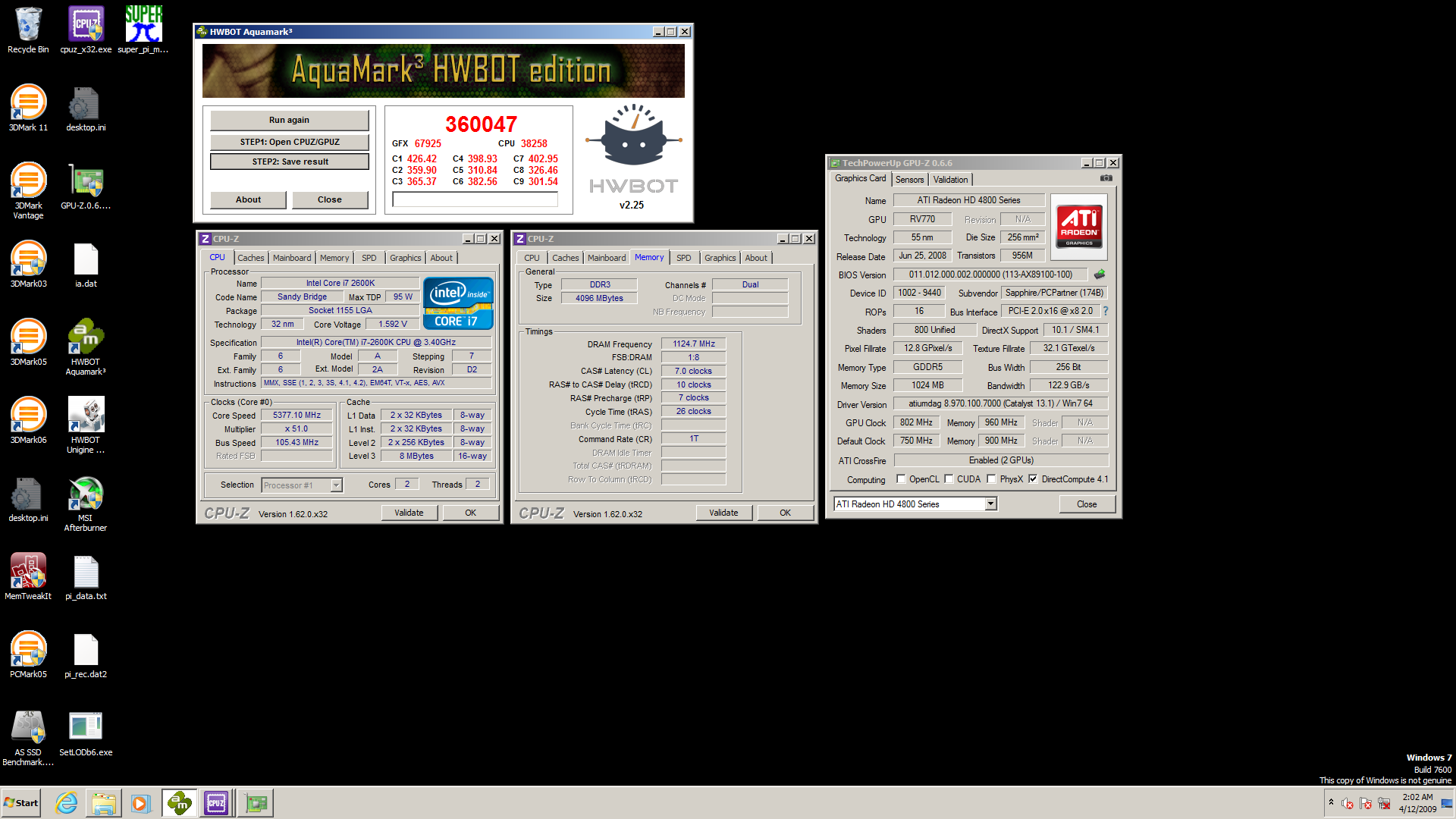
Task: Click Bus Interface question mark help
Action: coord(1106,311)
